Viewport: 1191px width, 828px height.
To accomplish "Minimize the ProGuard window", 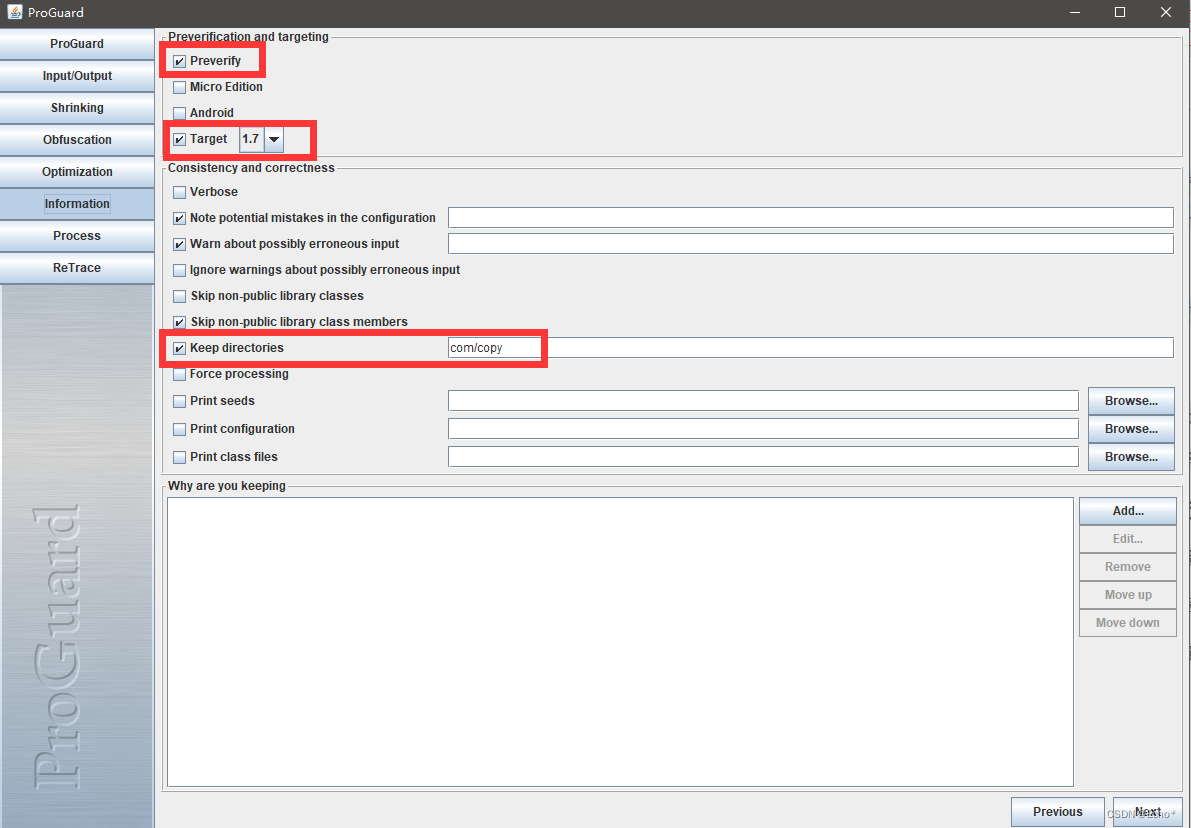I will pyautogui.click(x=1075, y=13).
